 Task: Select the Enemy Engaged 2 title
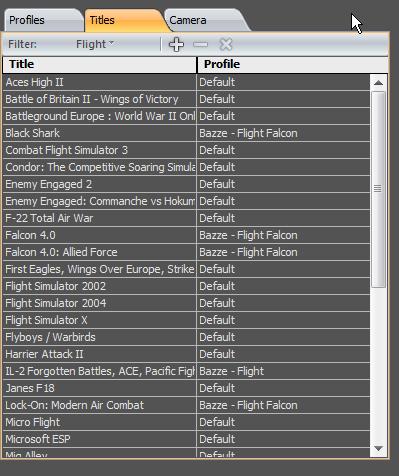[99, 184]
